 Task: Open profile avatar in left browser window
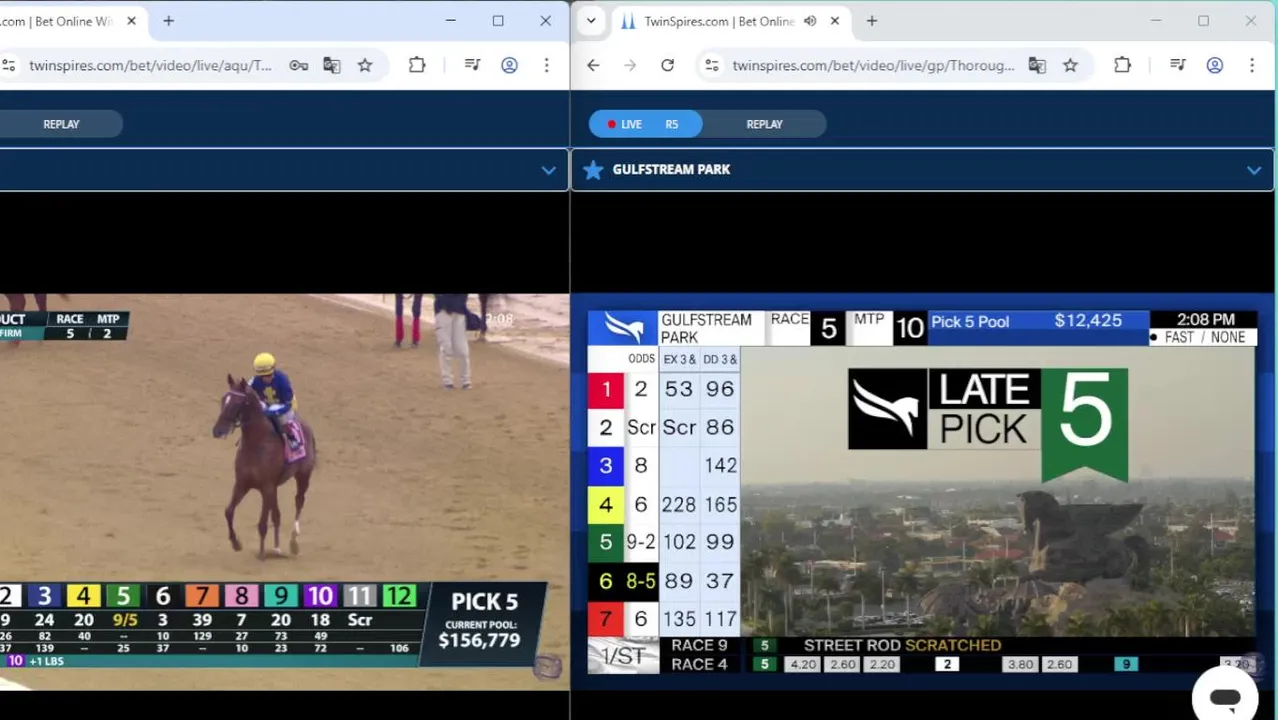click(x=509, y=66)
